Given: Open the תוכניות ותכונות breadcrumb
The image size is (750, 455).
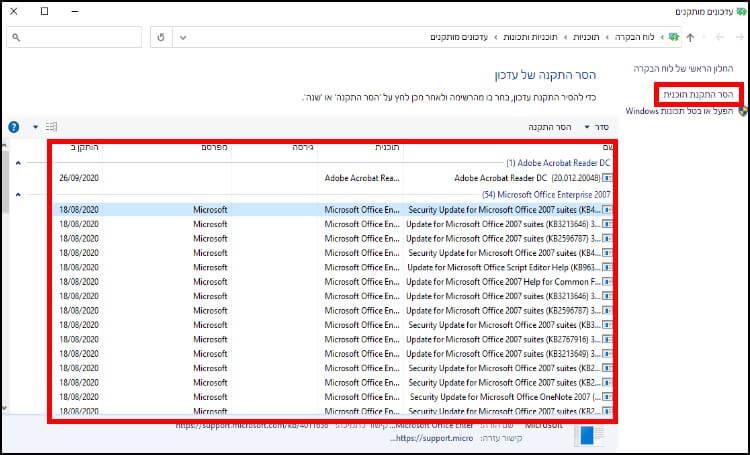Looking at the screenshot, I should [x=530, y=37].
